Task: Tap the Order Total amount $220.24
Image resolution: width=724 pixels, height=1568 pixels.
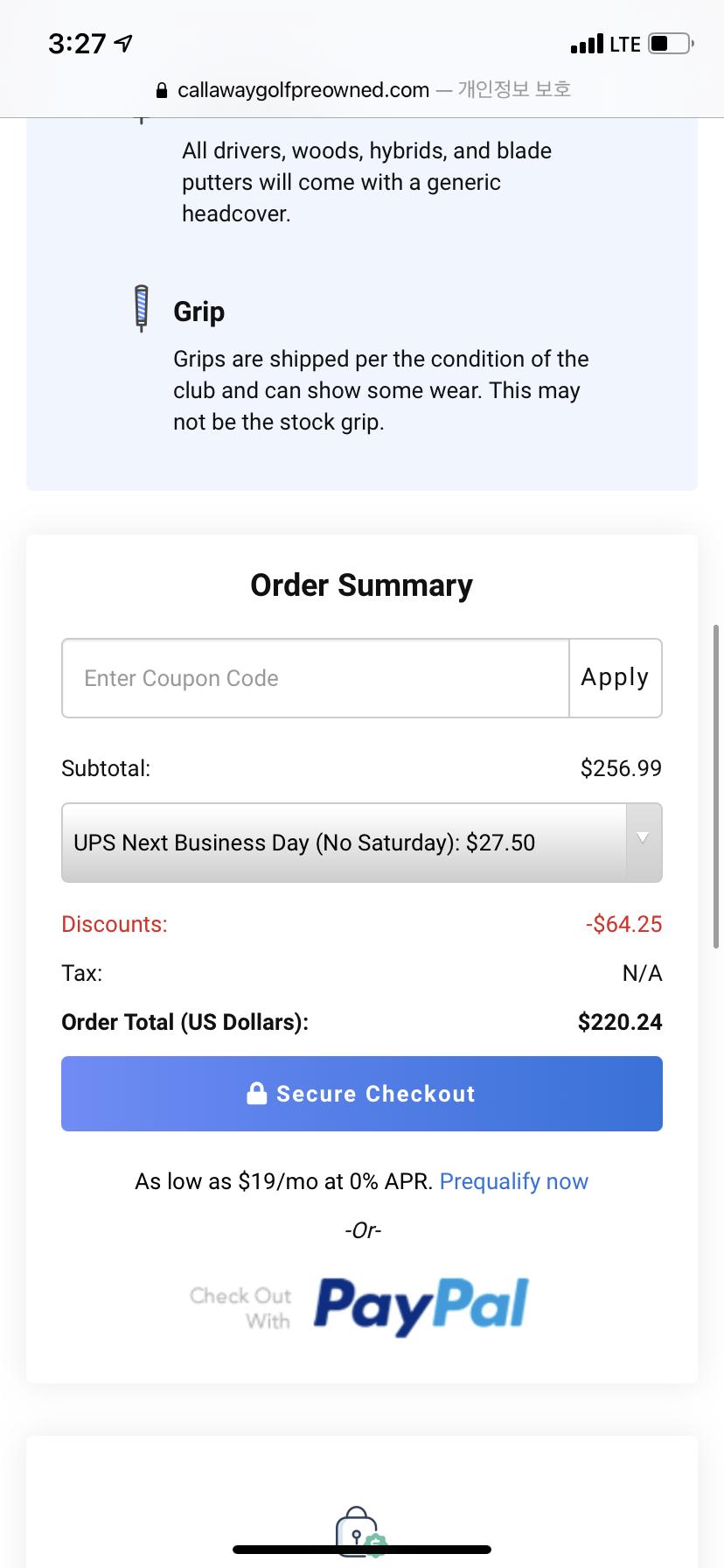Action: point(619,1022)
